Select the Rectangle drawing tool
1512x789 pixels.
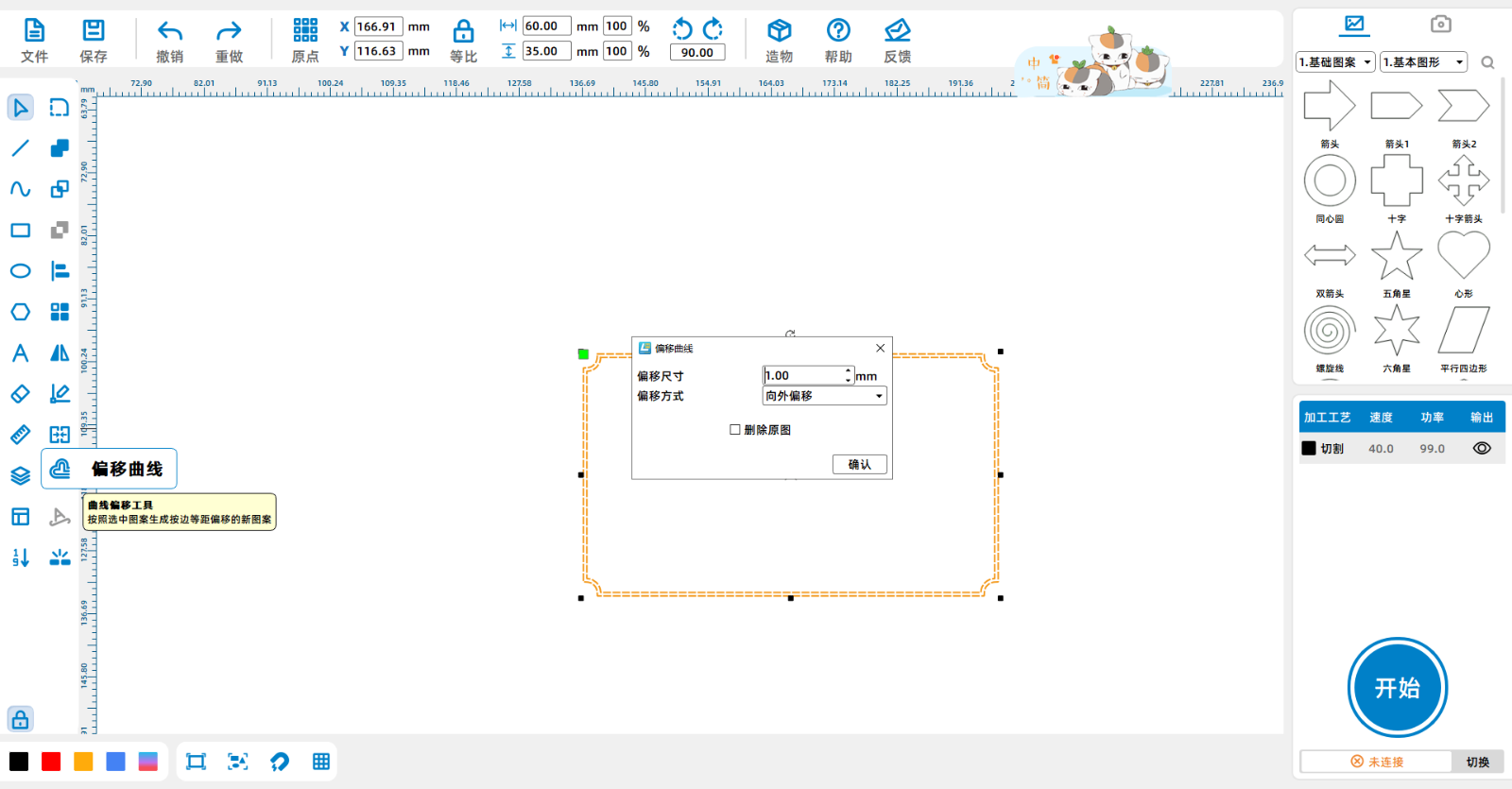pyautogui.click(x=20, y=231)
